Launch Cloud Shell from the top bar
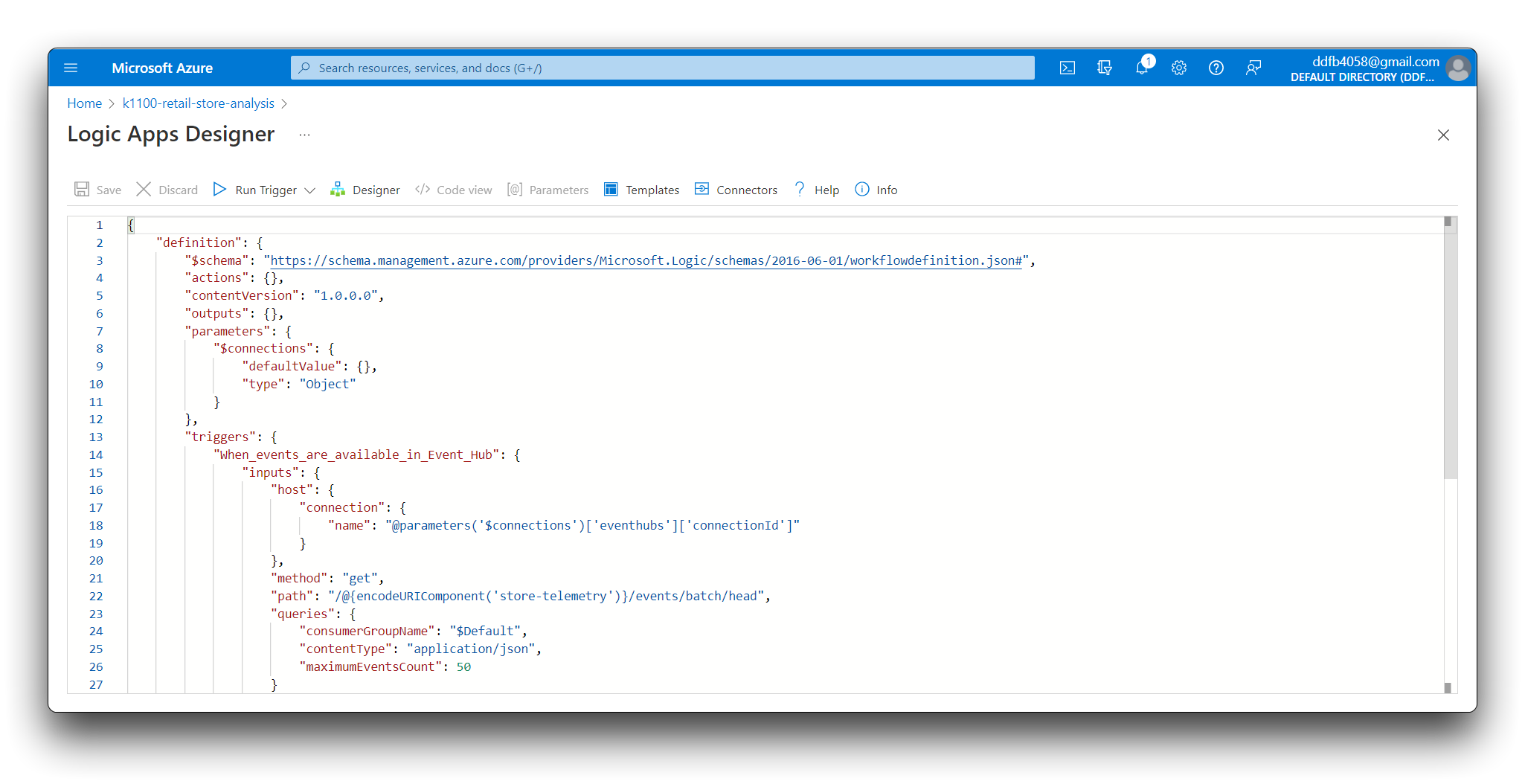 coord(1067,68)
